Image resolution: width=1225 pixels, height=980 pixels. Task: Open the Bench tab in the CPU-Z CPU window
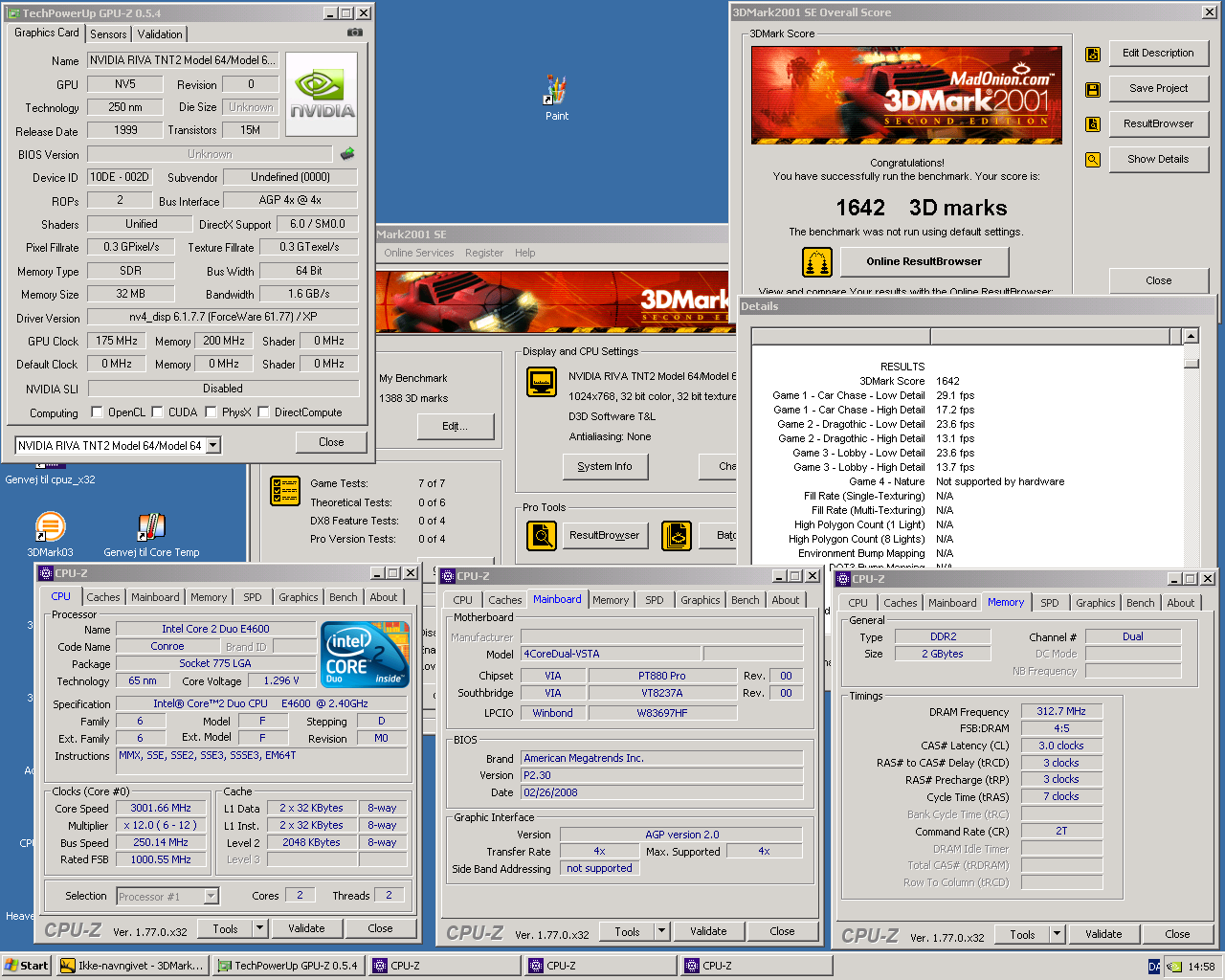coord(344,597)
